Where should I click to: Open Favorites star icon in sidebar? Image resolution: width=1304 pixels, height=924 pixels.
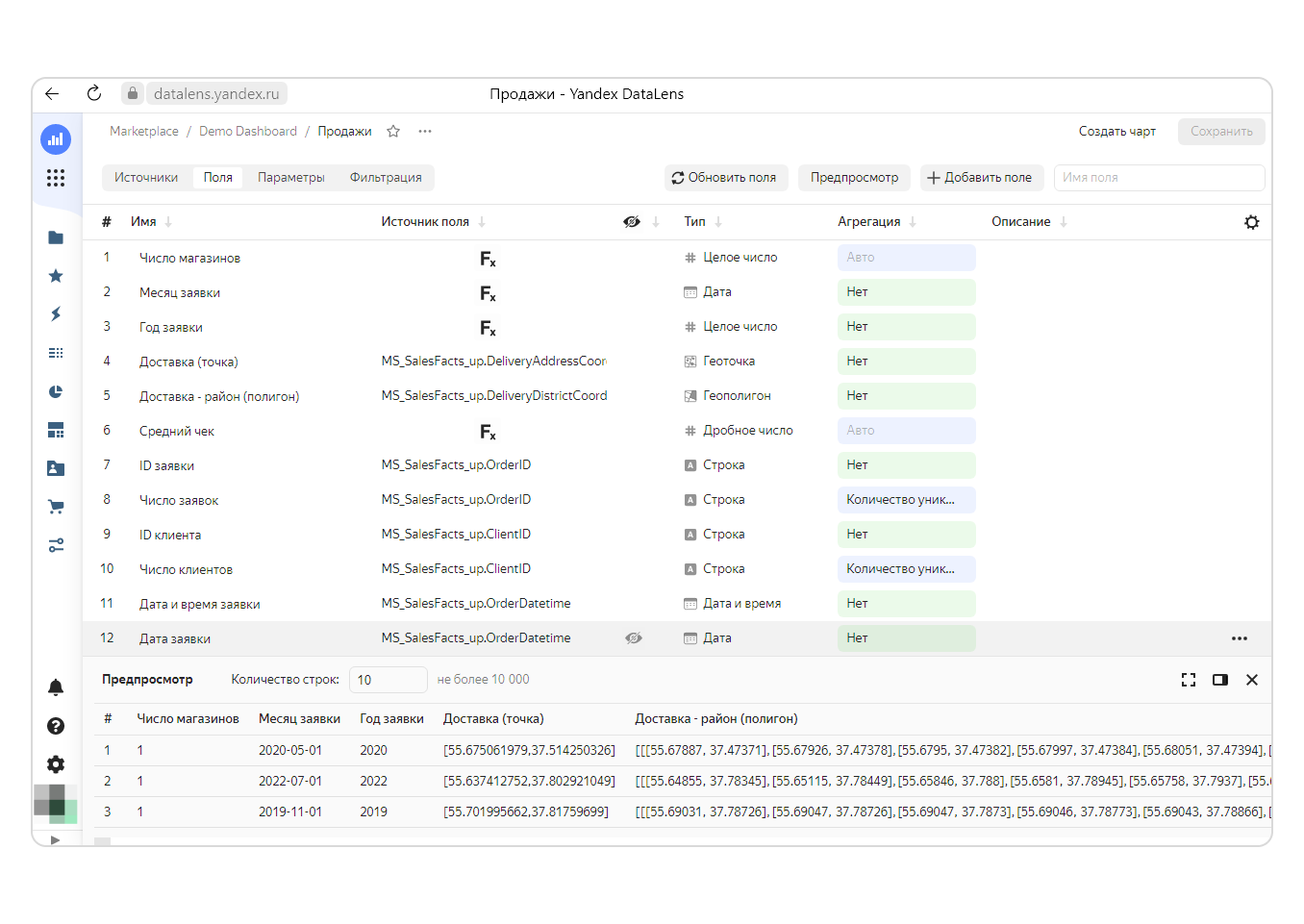tap(56, 276)
